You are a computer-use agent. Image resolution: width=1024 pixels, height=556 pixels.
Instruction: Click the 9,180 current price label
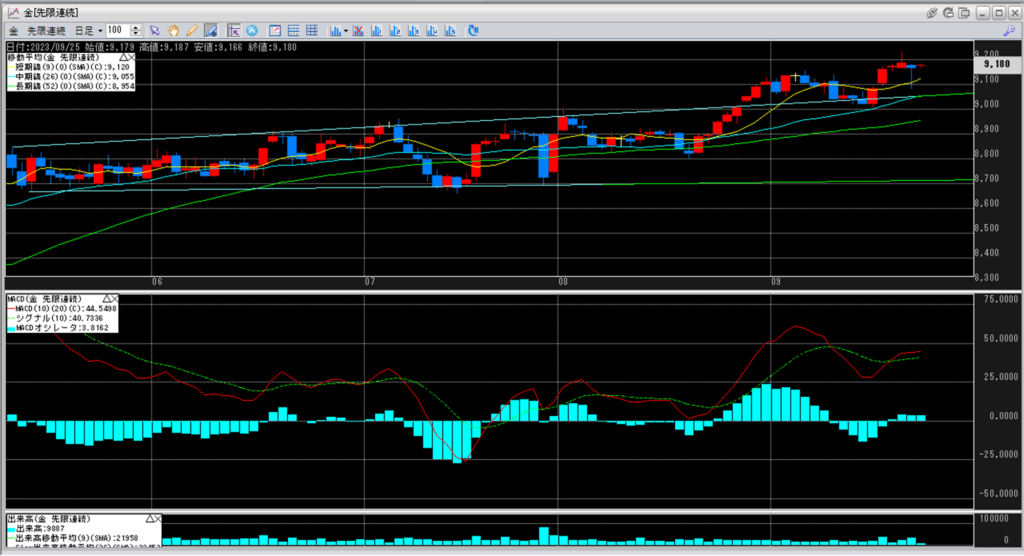pos(996,63)
